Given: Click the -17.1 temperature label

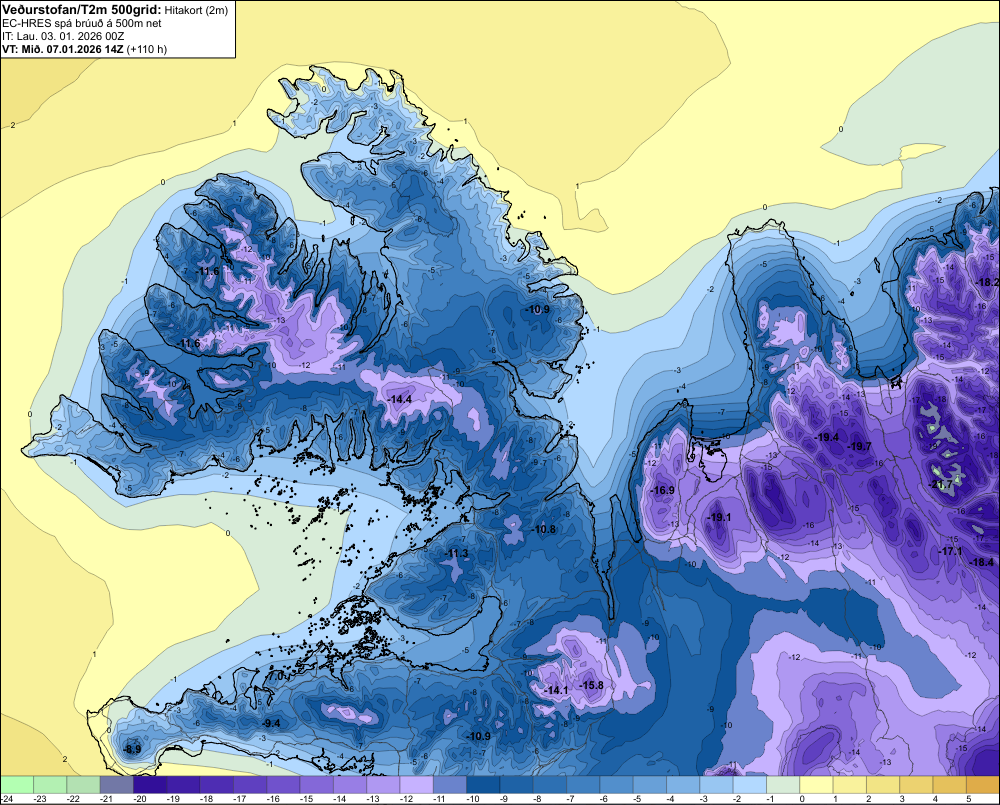Looking at the screenshot, I should pyautogui.click(x=951, y=551).
